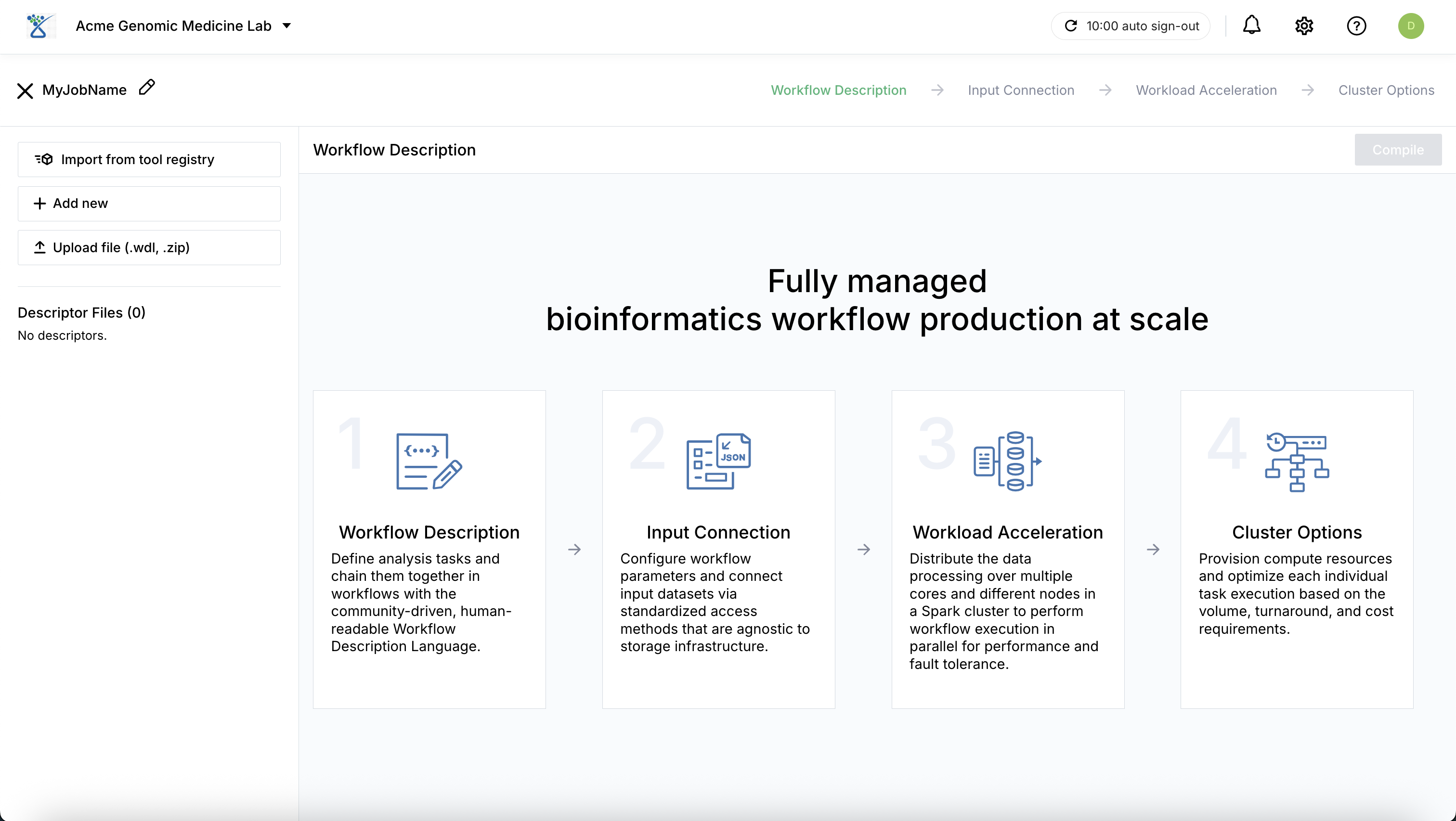Expand the Acme Genomic Medicine Lab dropdown

click(x=286, y=26)
